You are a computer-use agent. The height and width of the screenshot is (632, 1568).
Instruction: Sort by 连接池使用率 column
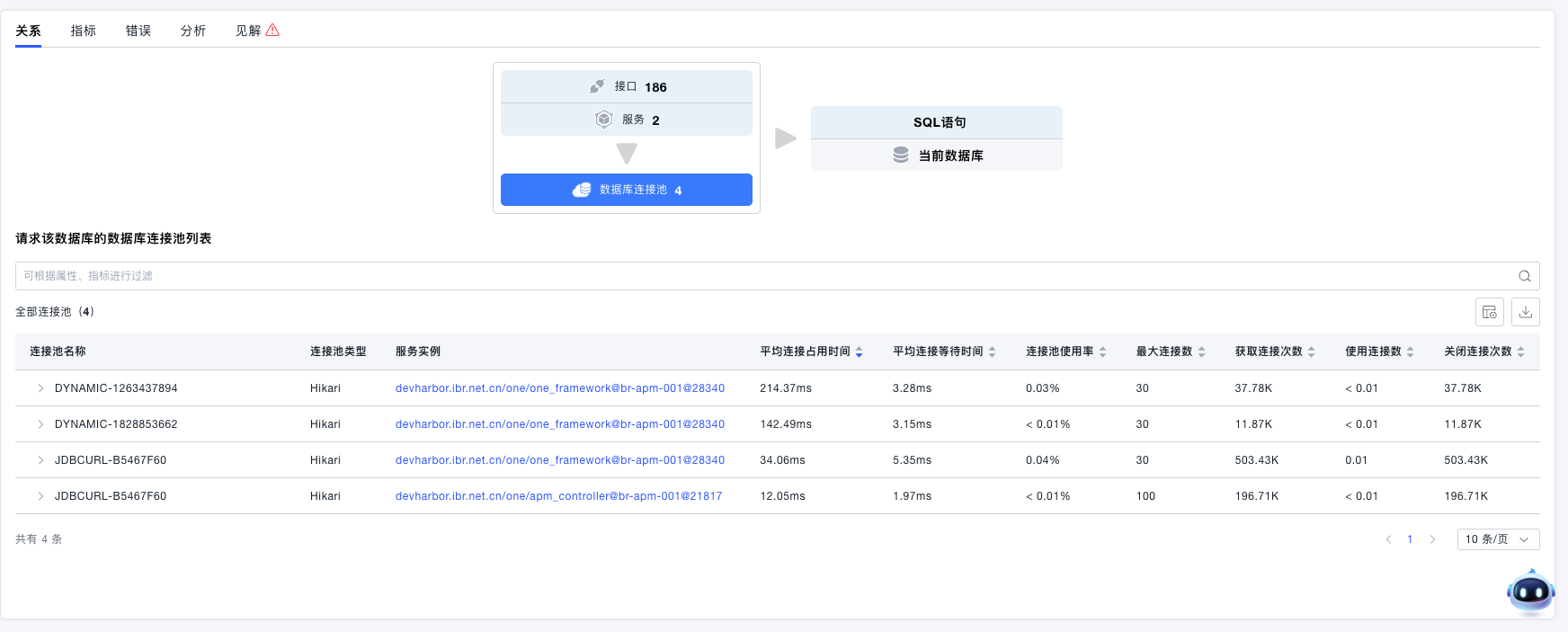coord(1102,352)
